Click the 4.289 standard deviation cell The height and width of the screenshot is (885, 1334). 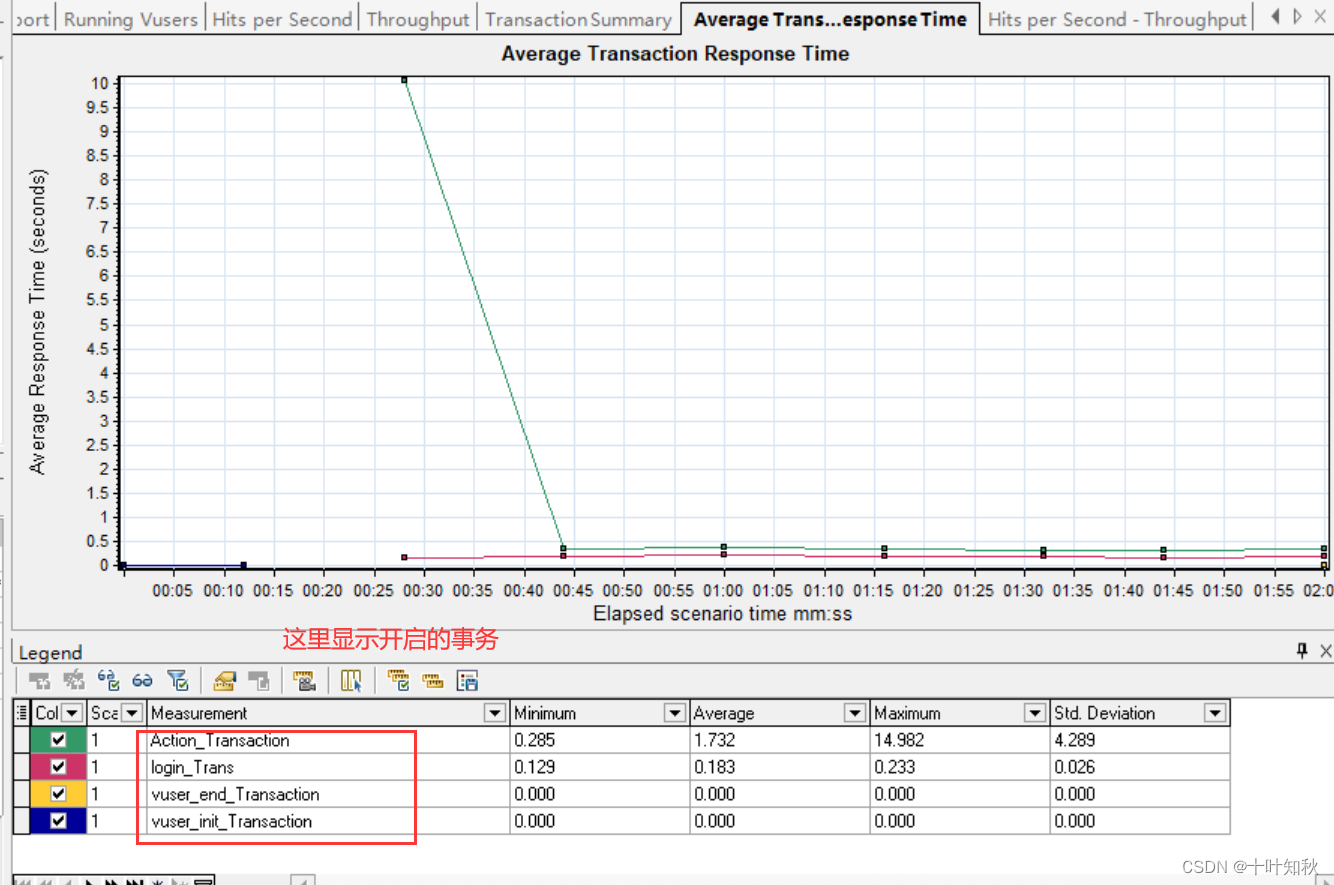1140,740
